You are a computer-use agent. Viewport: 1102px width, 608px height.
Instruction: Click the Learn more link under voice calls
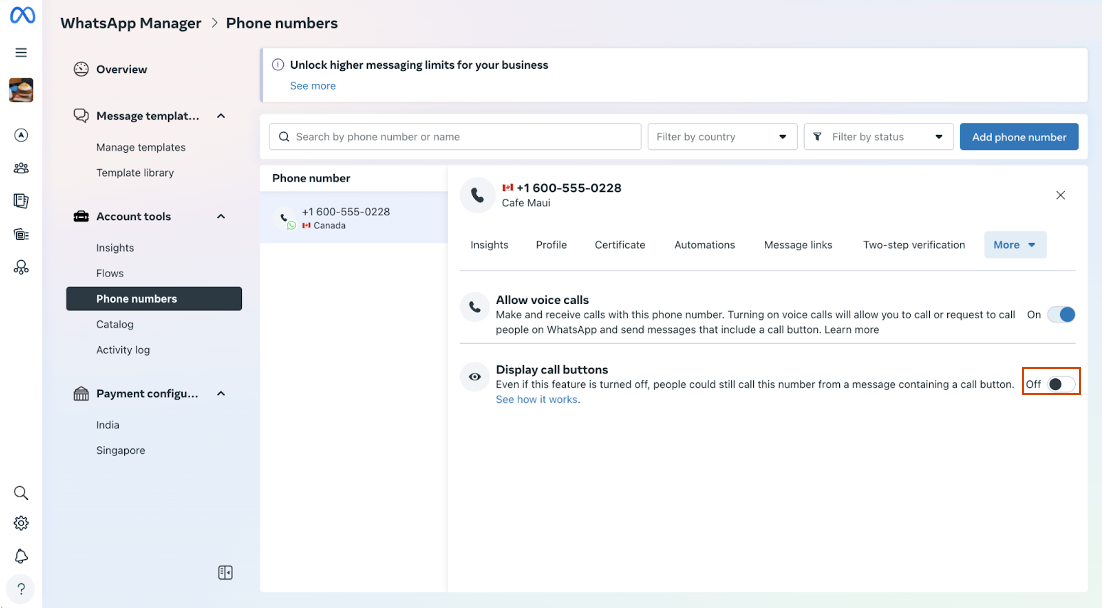852,330
